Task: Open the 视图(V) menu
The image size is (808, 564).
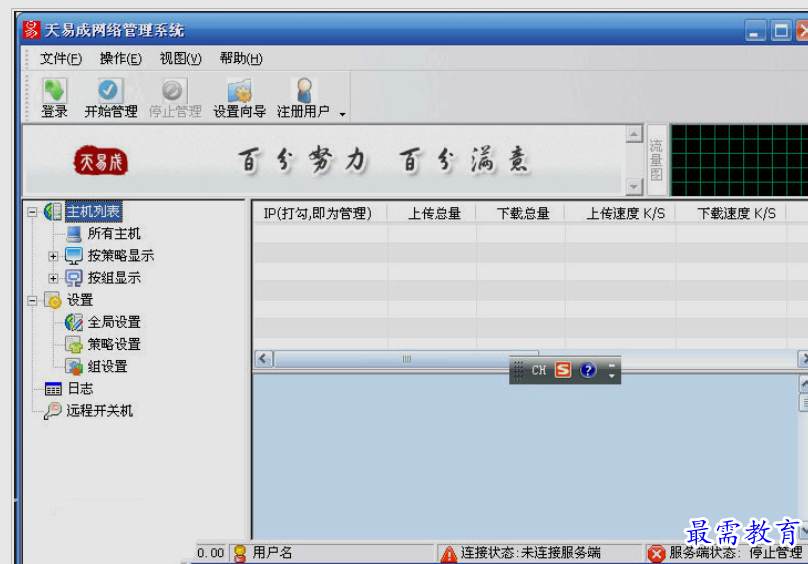Action: point(180,58)
